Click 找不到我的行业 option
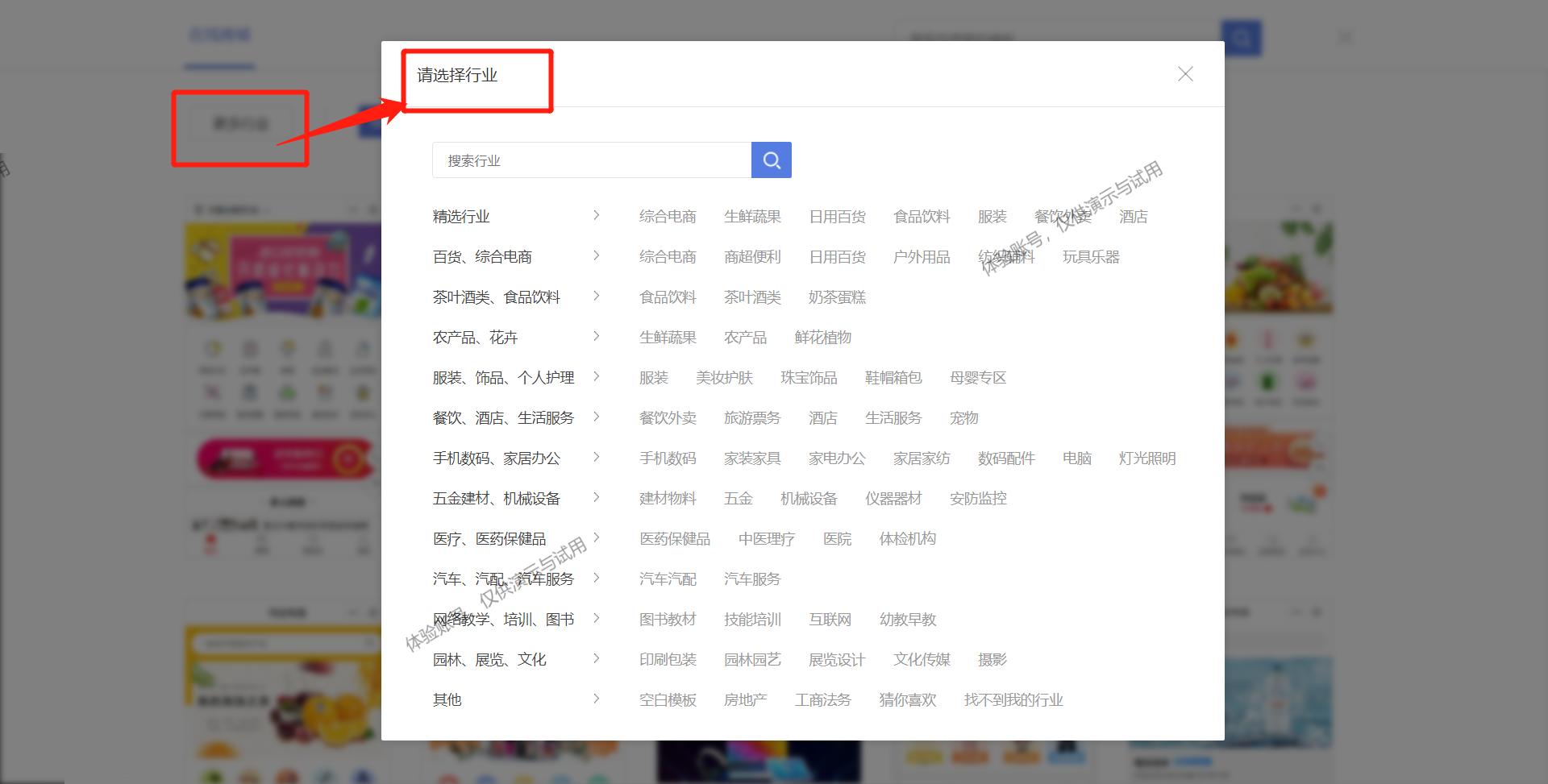 click(1013, 699)
